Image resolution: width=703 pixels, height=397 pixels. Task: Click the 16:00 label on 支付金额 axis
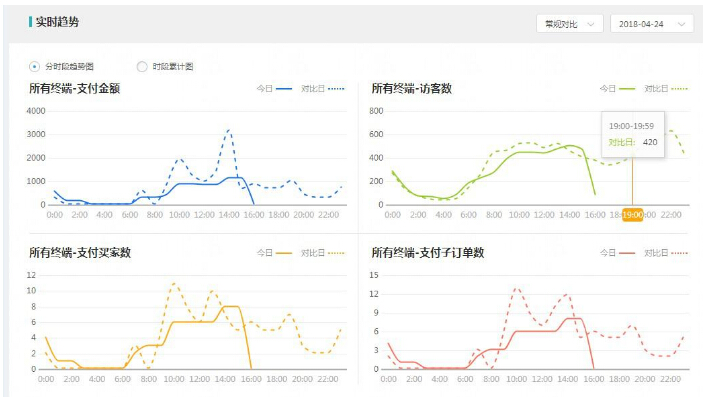(x=254, y=215)
